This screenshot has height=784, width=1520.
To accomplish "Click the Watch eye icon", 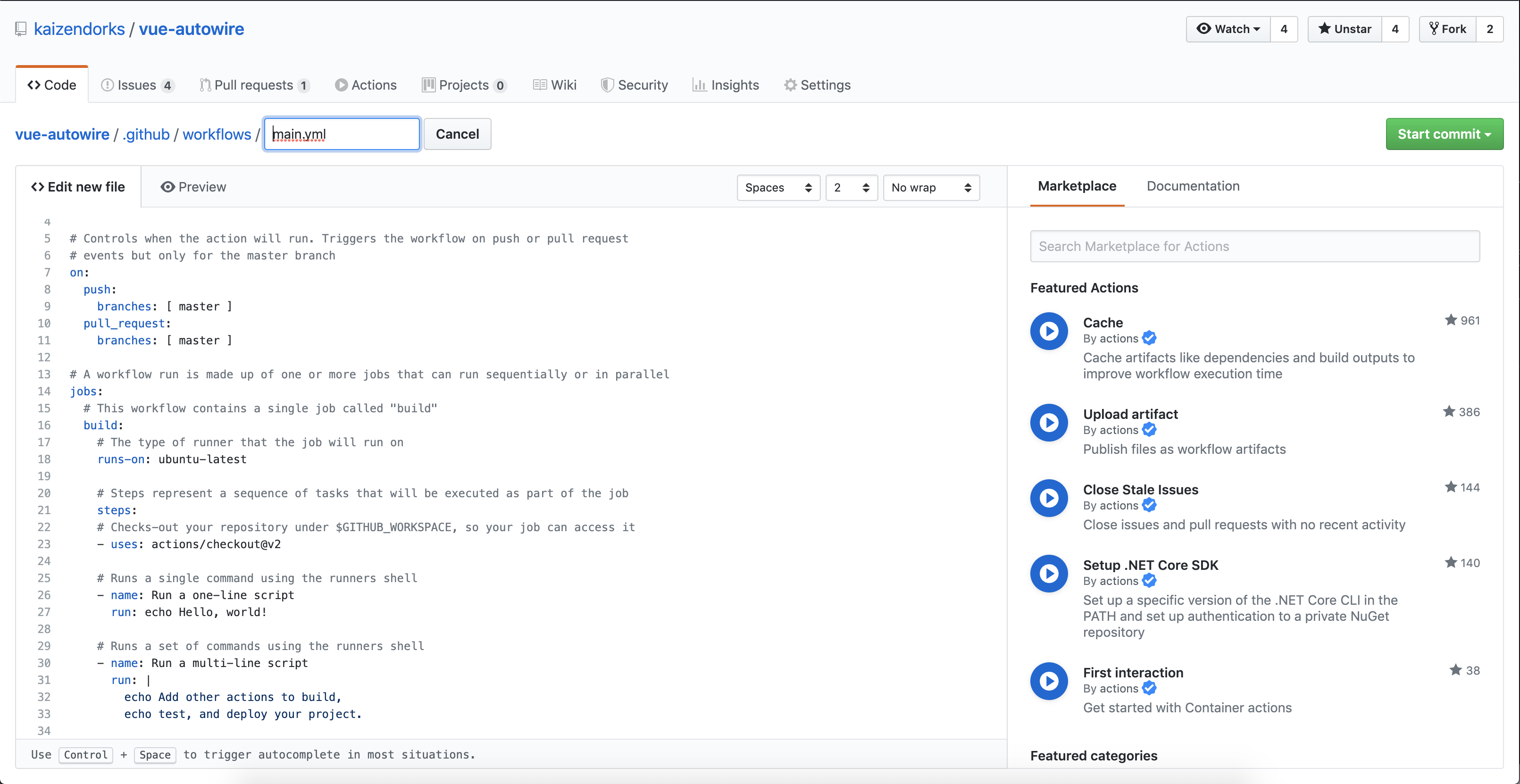I will (x=1205, y=29).
